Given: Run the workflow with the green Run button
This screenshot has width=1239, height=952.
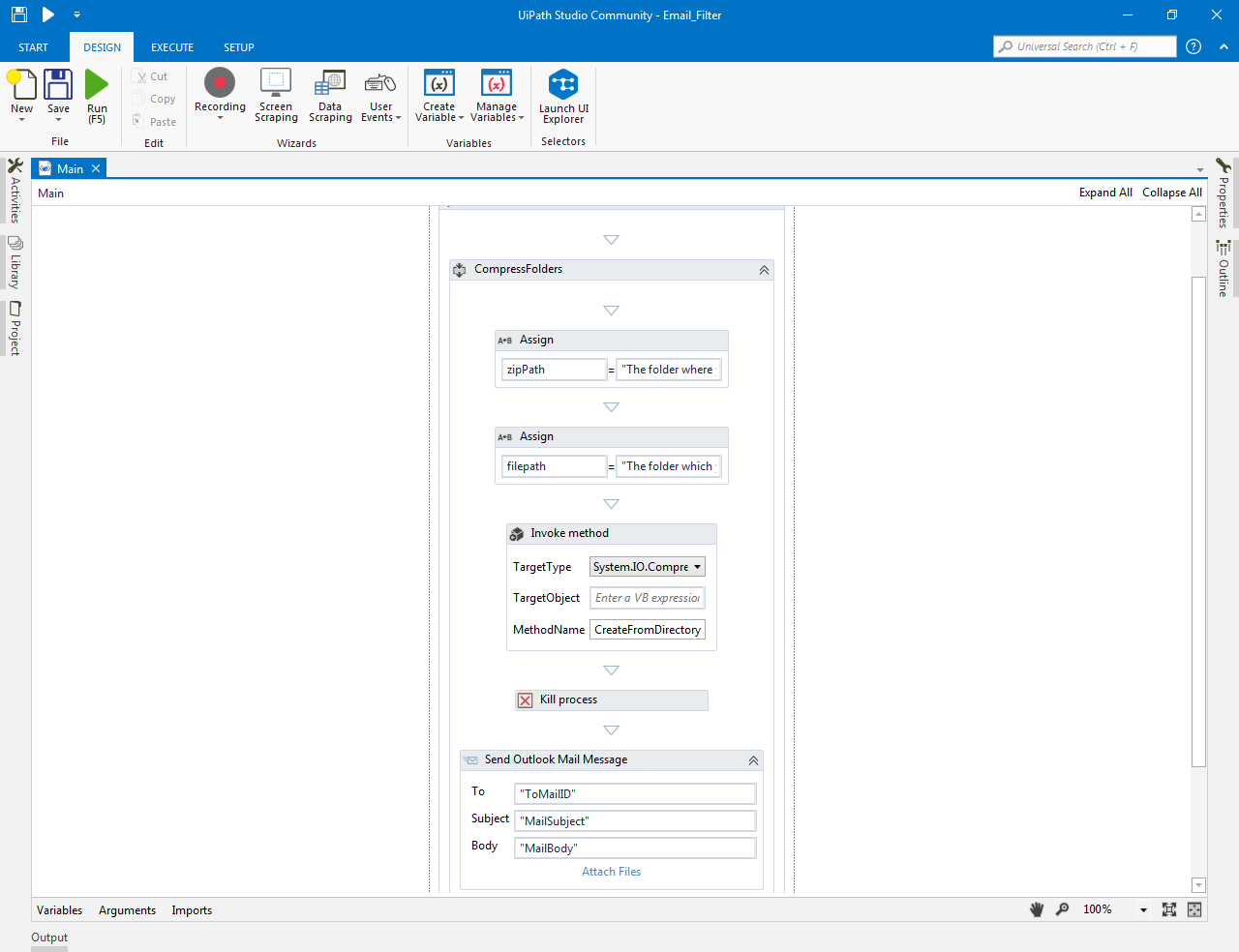Looking at the screenshot, I should point(97,85).
